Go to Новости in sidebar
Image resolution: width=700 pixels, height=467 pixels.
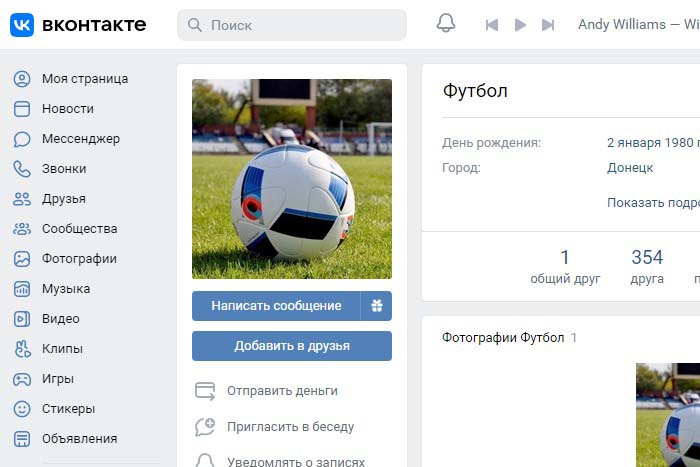click(68, 108)
